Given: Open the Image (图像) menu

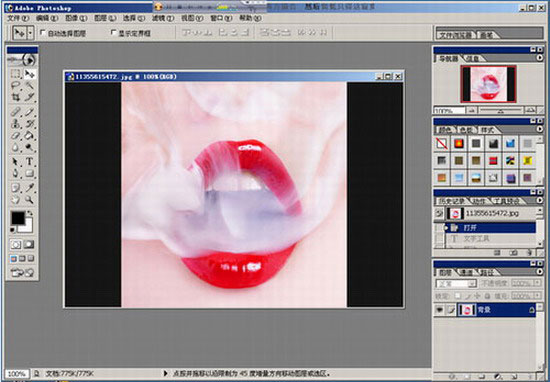Looking at the screenshot, I should point(76,18).
